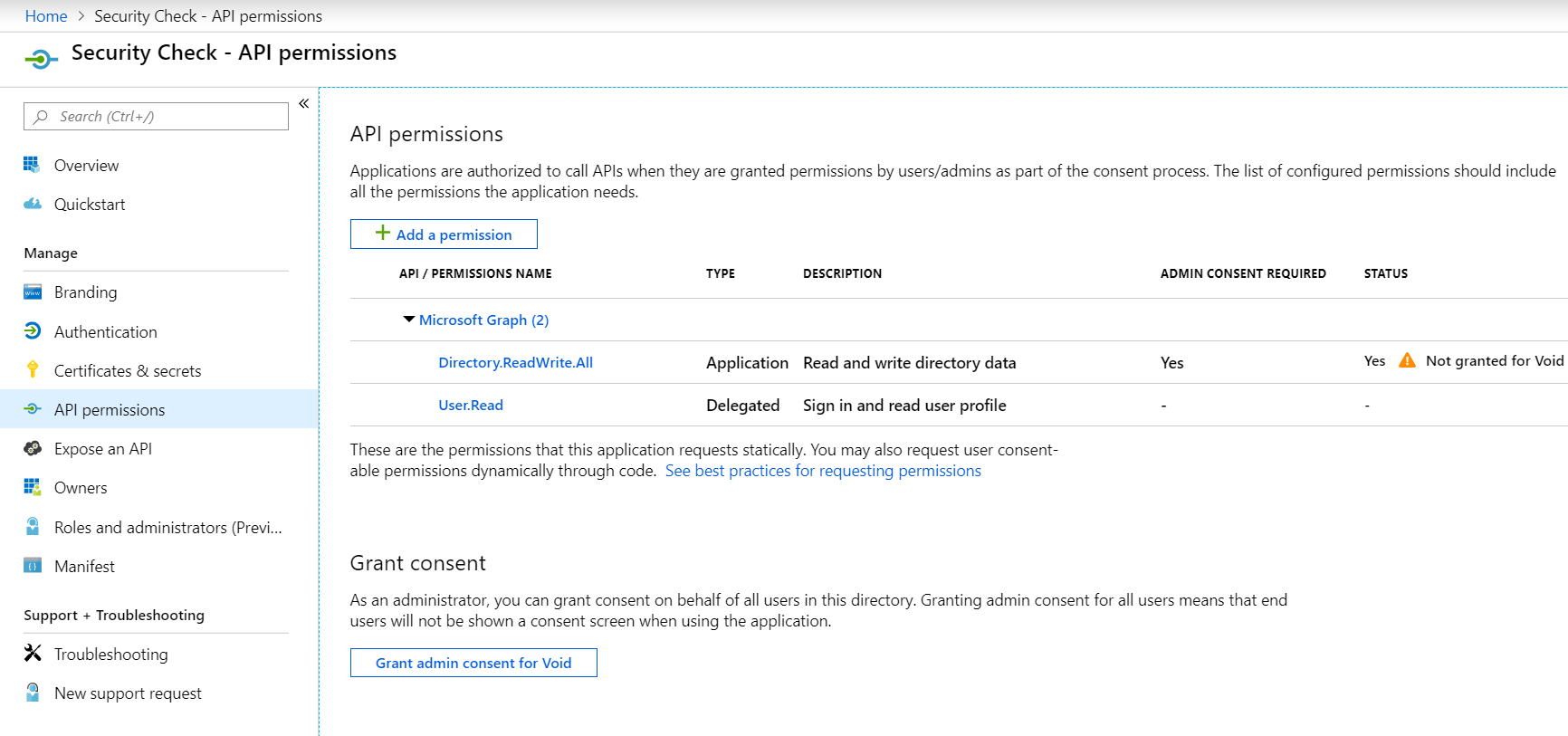Open the Directory.ReadWrite.All permission
The image size is (1568, 736).
click(516, 362)
